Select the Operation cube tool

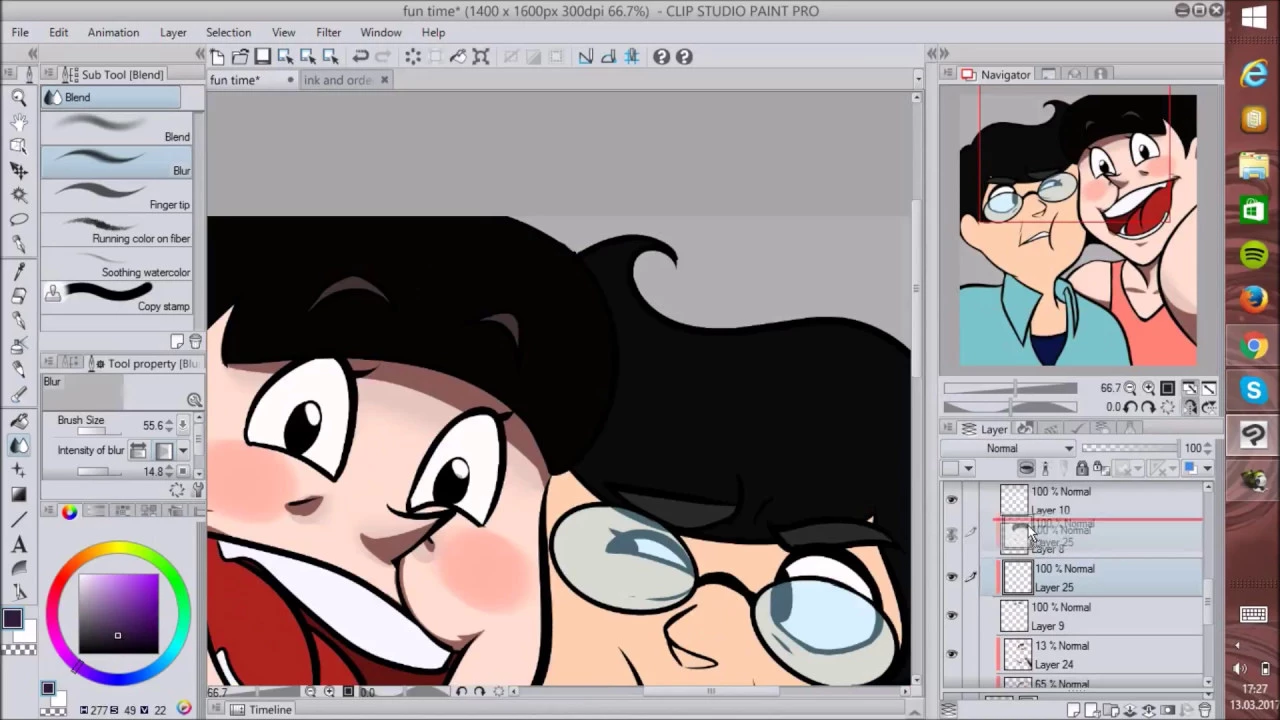19,146
